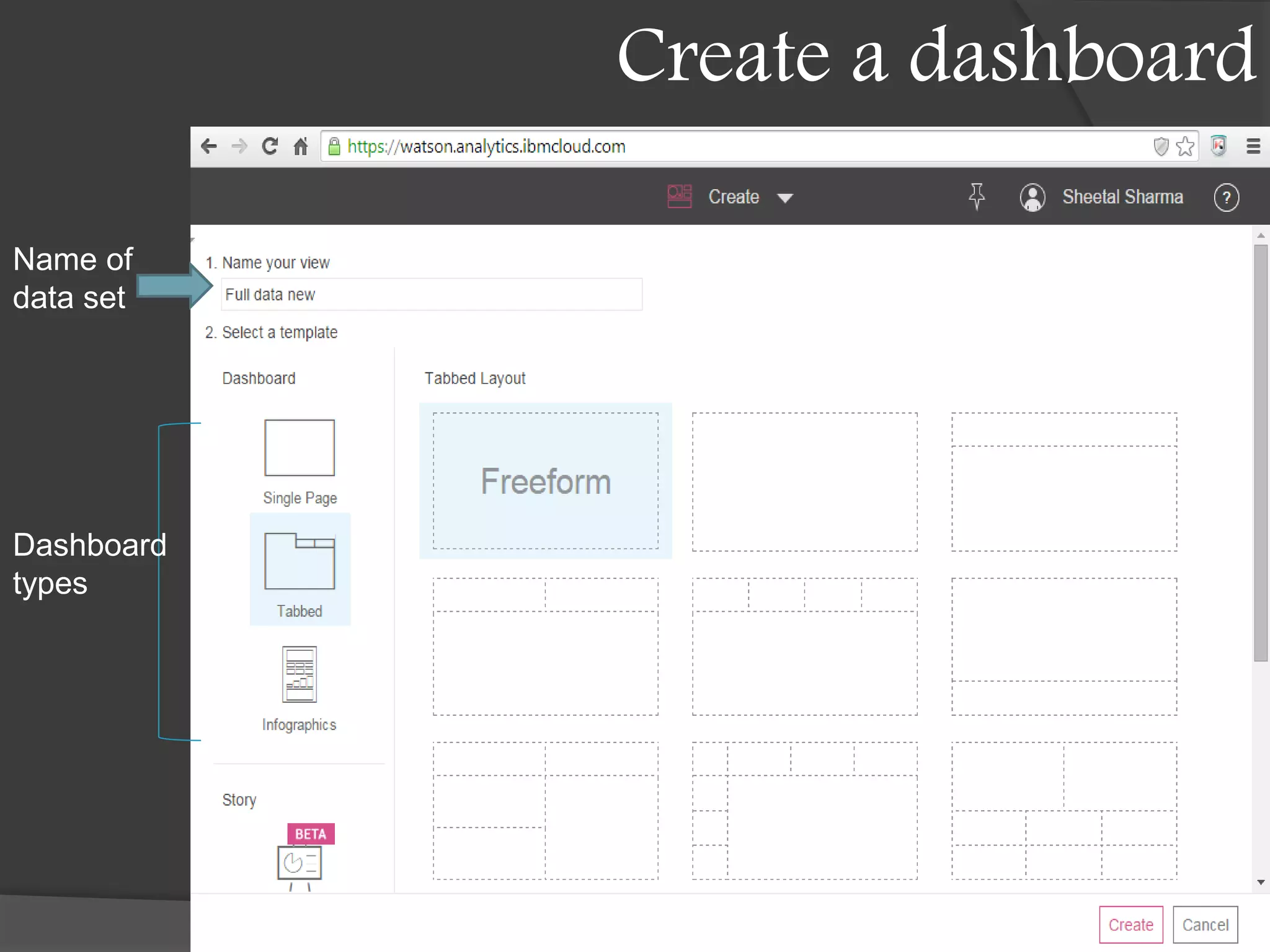Choose the layout with top header strip
1270x952 pixels.
[1064, 482]
